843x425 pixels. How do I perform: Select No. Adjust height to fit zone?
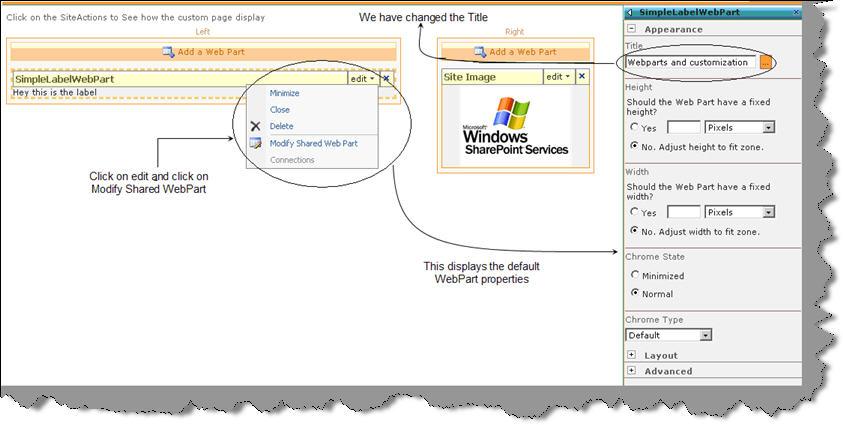pyautogui.click(x=634, y=146)
